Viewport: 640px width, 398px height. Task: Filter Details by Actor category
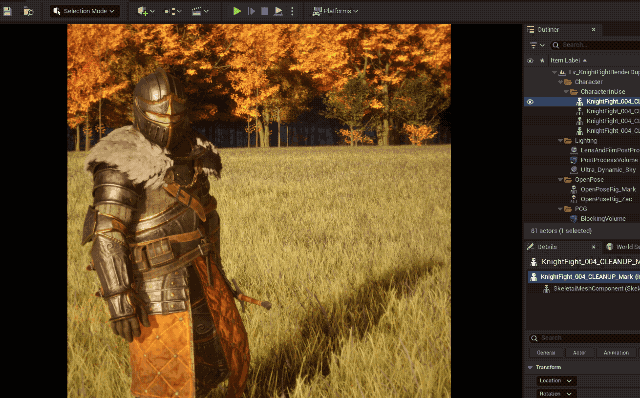(x=579, y=353)
